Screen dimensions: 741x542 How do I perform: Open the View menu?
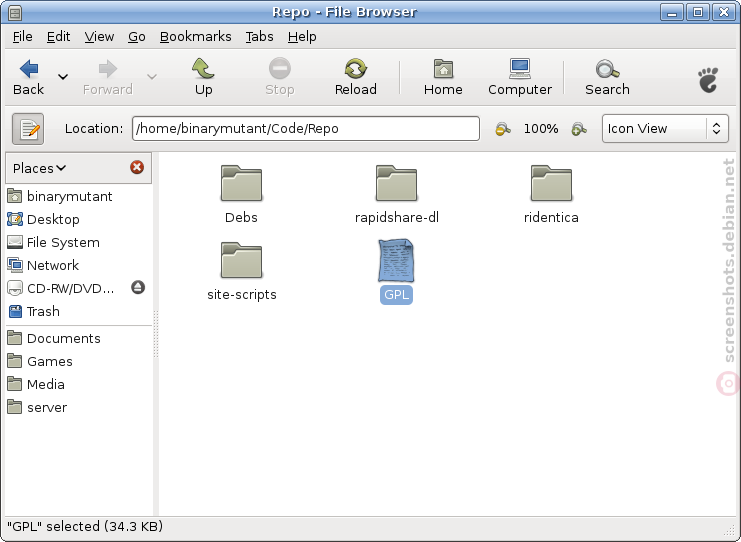pyautogui.click(x=99, y=36)
